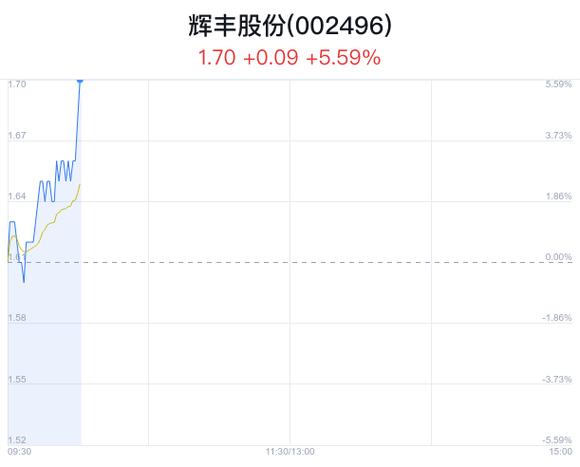Click the 09:30 time axis label

click(19, 452)
